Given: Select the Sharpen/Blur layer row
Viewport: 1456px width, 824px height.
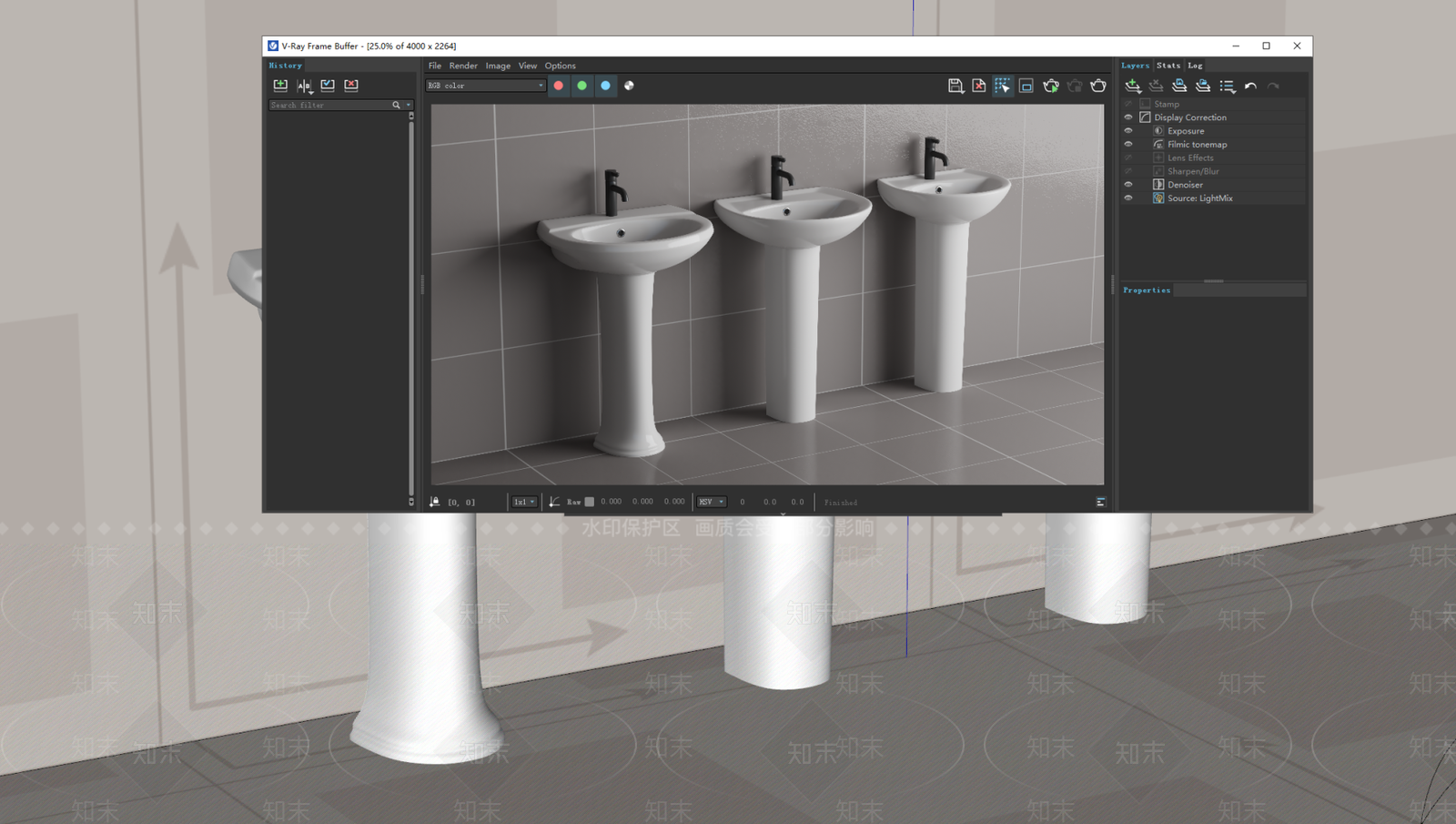Looking at the screenshot, I should click(1214, 171).
